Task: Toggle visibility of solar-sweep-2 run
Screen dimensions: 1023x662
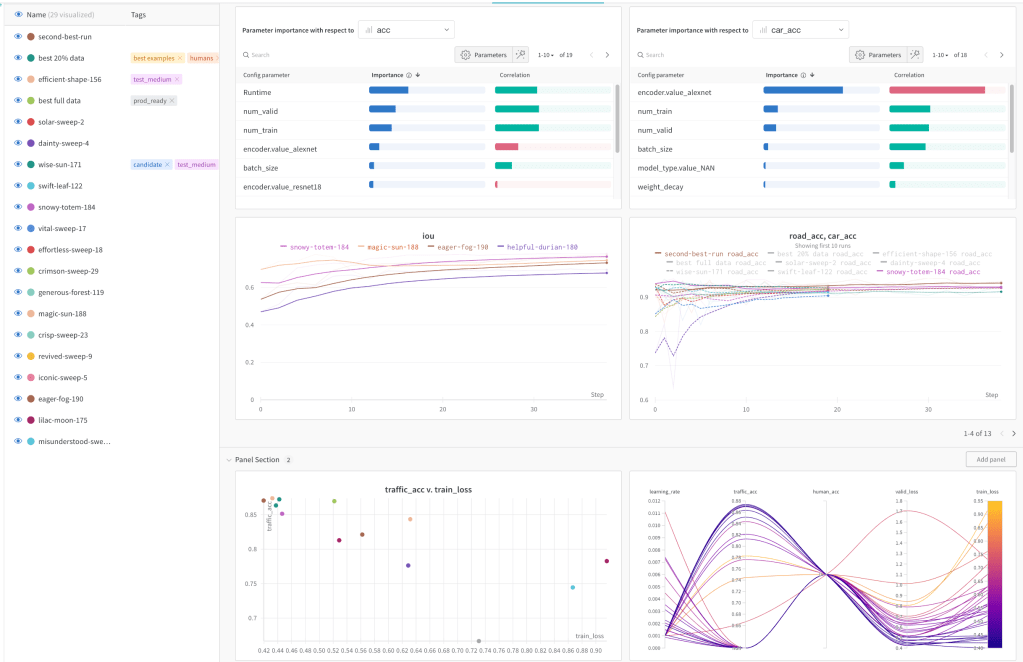Action: click(18, 122)
